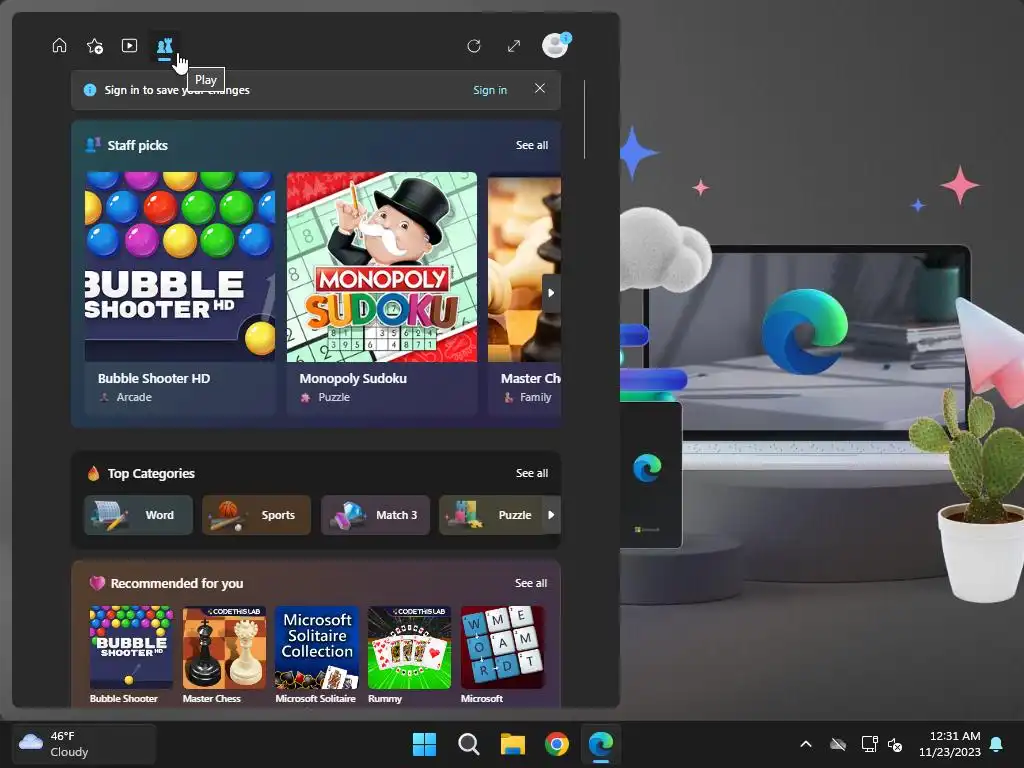This screenshot has height=768, width=1024.
Task: Open the Bubble Shooter HD staff pick card
Action: coord(180,293)
